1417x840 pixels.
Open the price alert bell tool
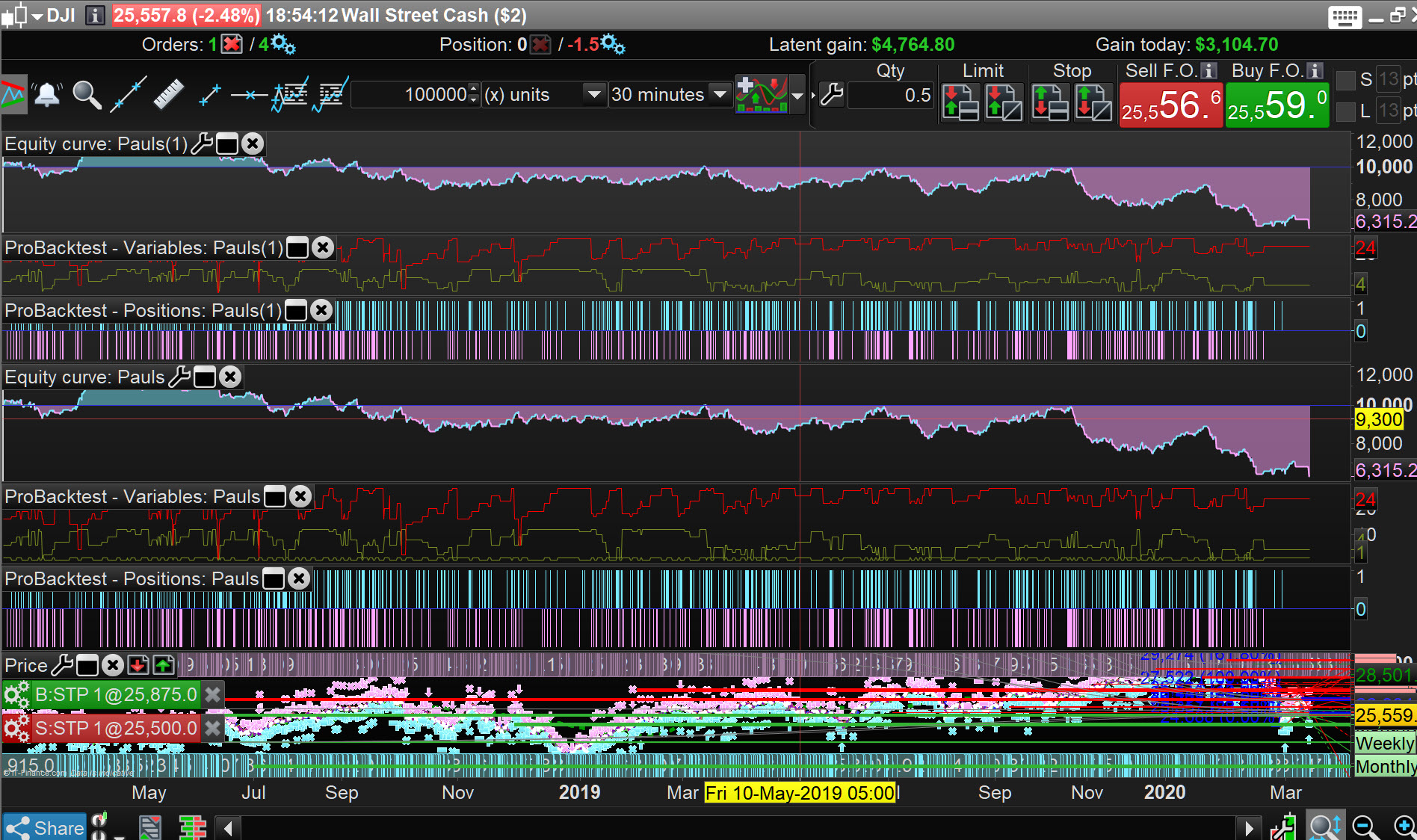click(x=47, y=95)
